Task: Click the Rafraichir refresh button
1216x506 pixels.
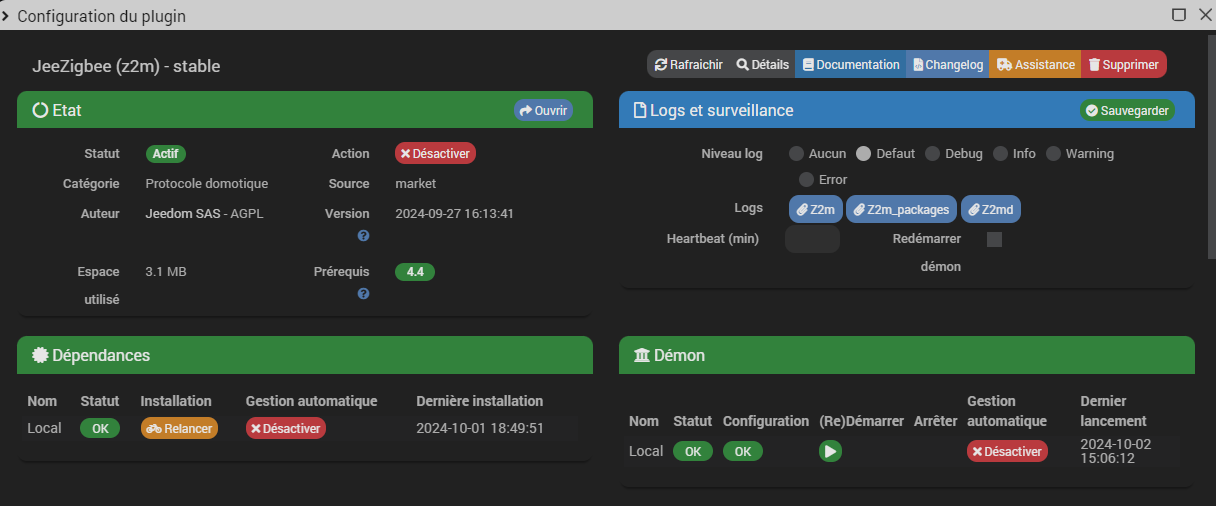Action: coord(688,65)
